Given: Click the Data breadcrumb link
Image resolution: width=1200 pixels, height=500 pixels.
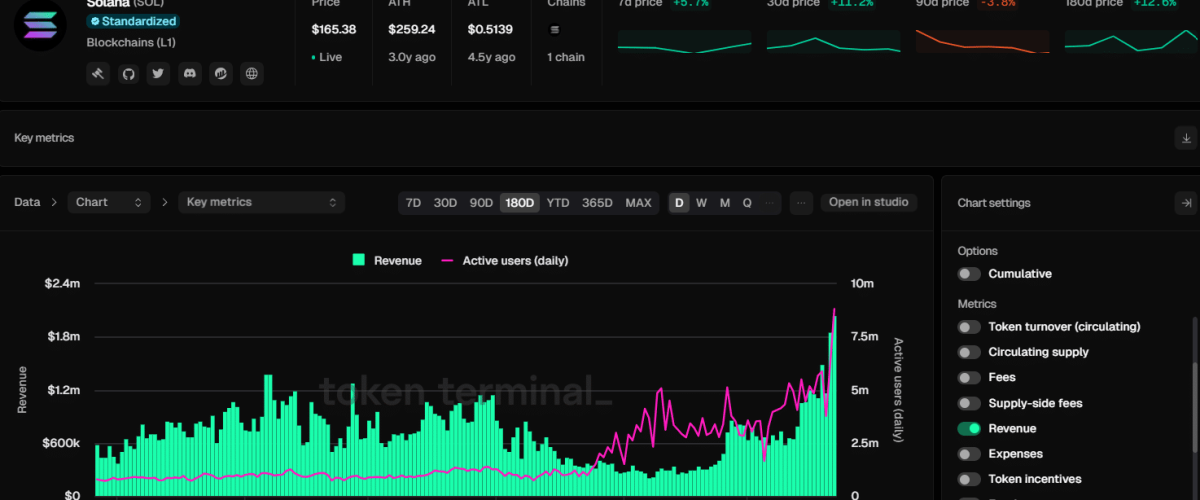Looking at the screenshot, I should click(x=27, y=202).
